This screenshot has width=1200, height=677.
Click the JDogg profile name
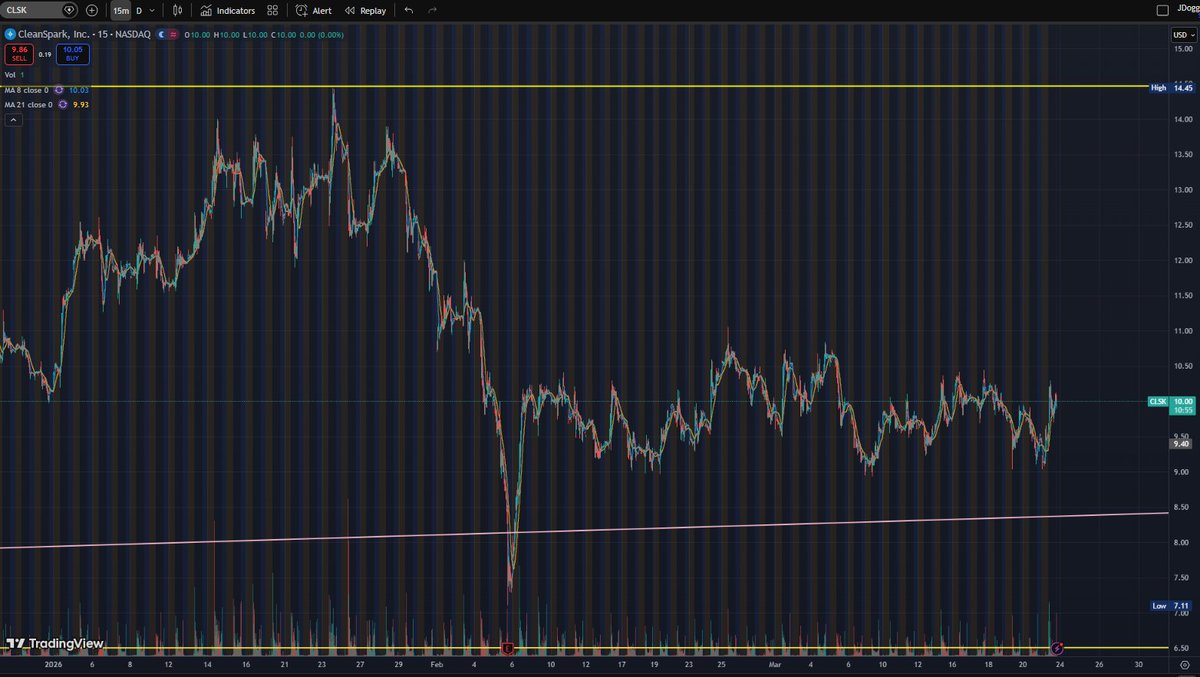click(1189, 10)
